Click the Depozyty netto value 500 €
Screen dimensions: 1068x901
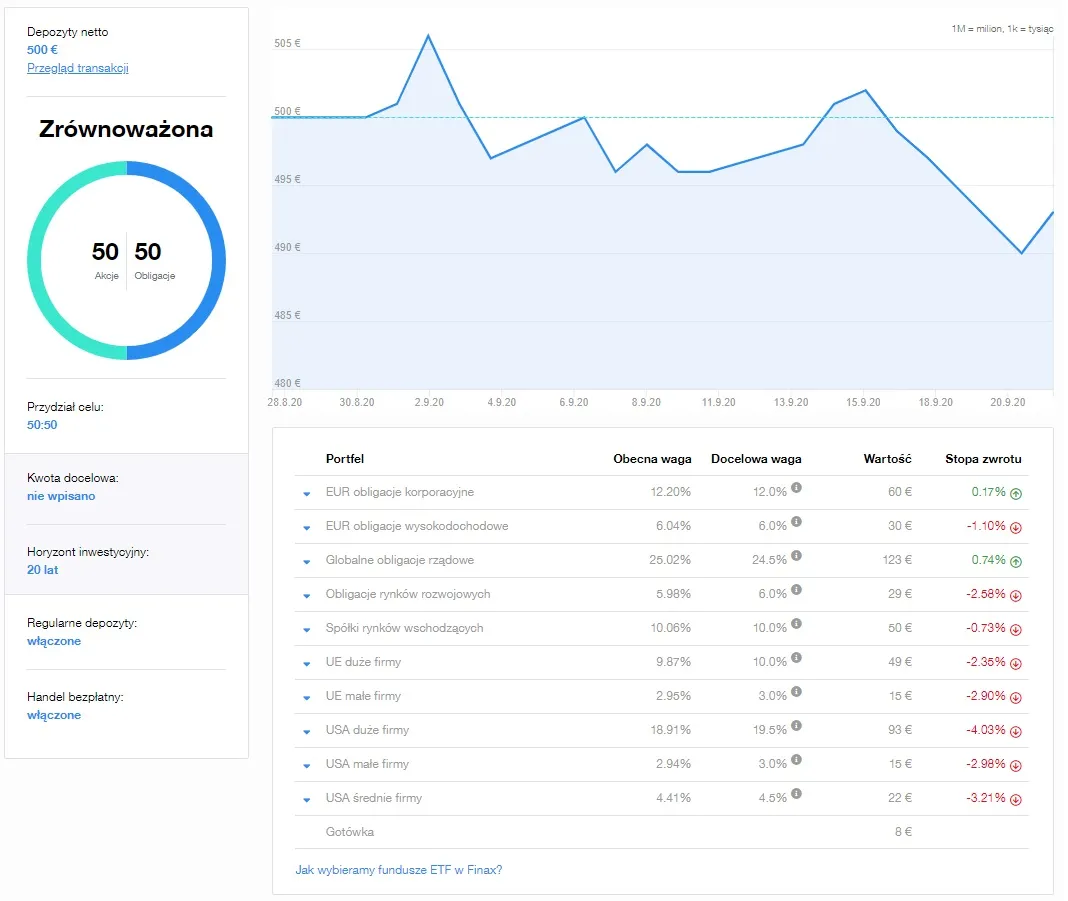coord(42,50)
